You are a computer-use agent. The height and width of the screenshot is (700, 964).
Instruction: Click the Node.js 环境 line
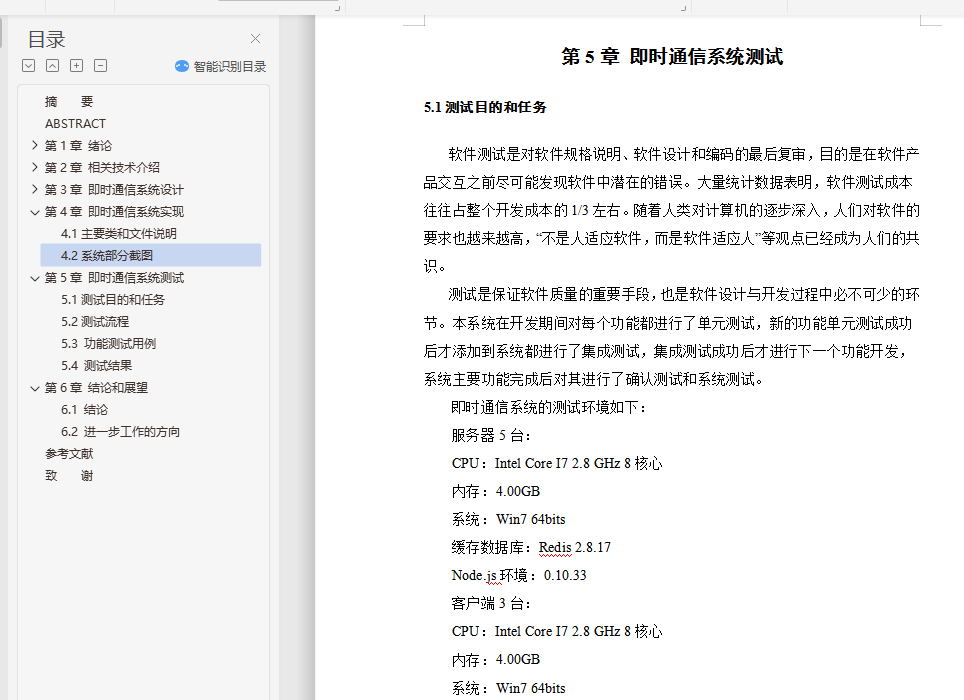(519, 575)
